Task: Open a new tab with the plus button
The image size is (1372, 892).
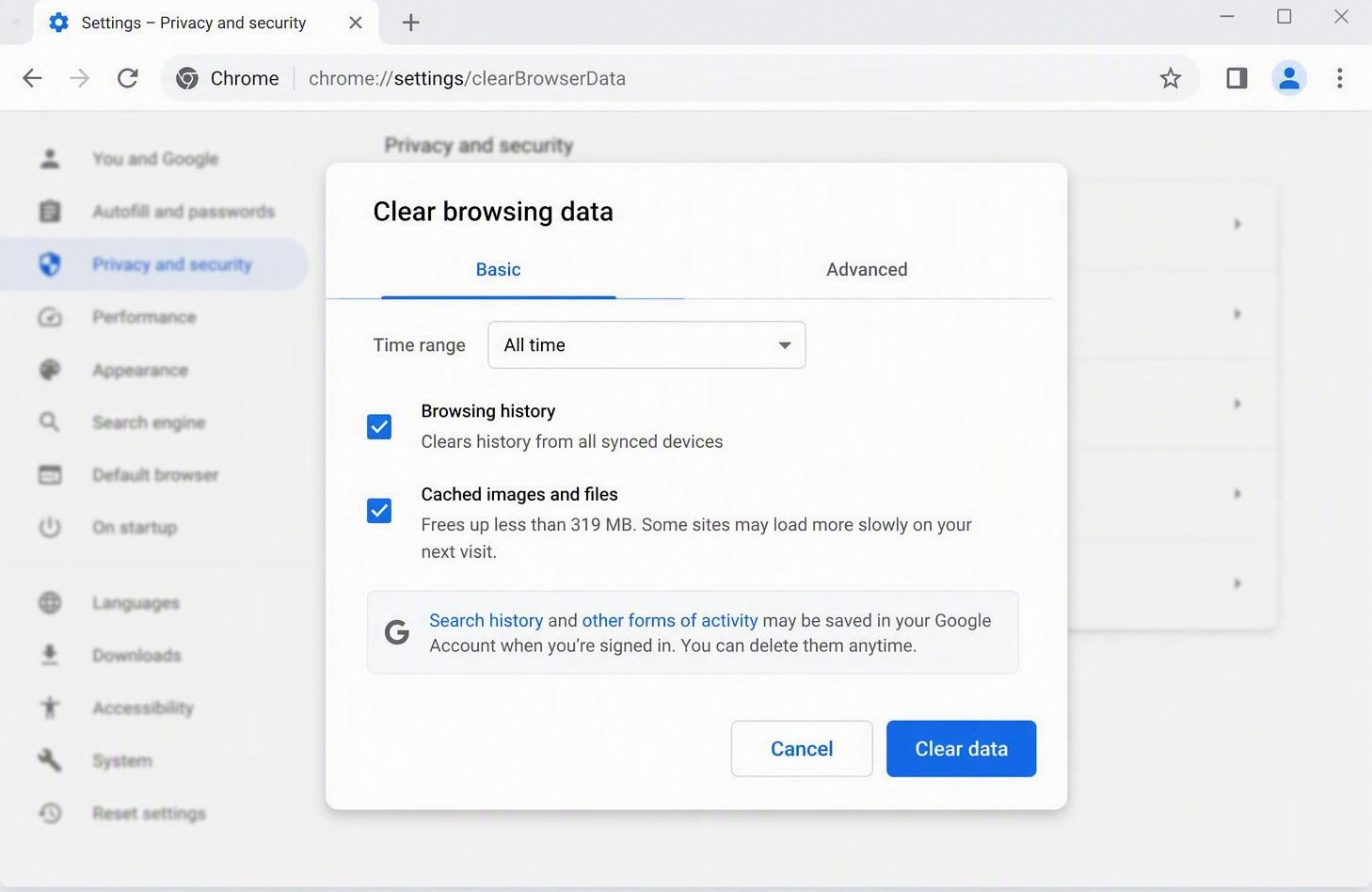Action: point(410,23)
